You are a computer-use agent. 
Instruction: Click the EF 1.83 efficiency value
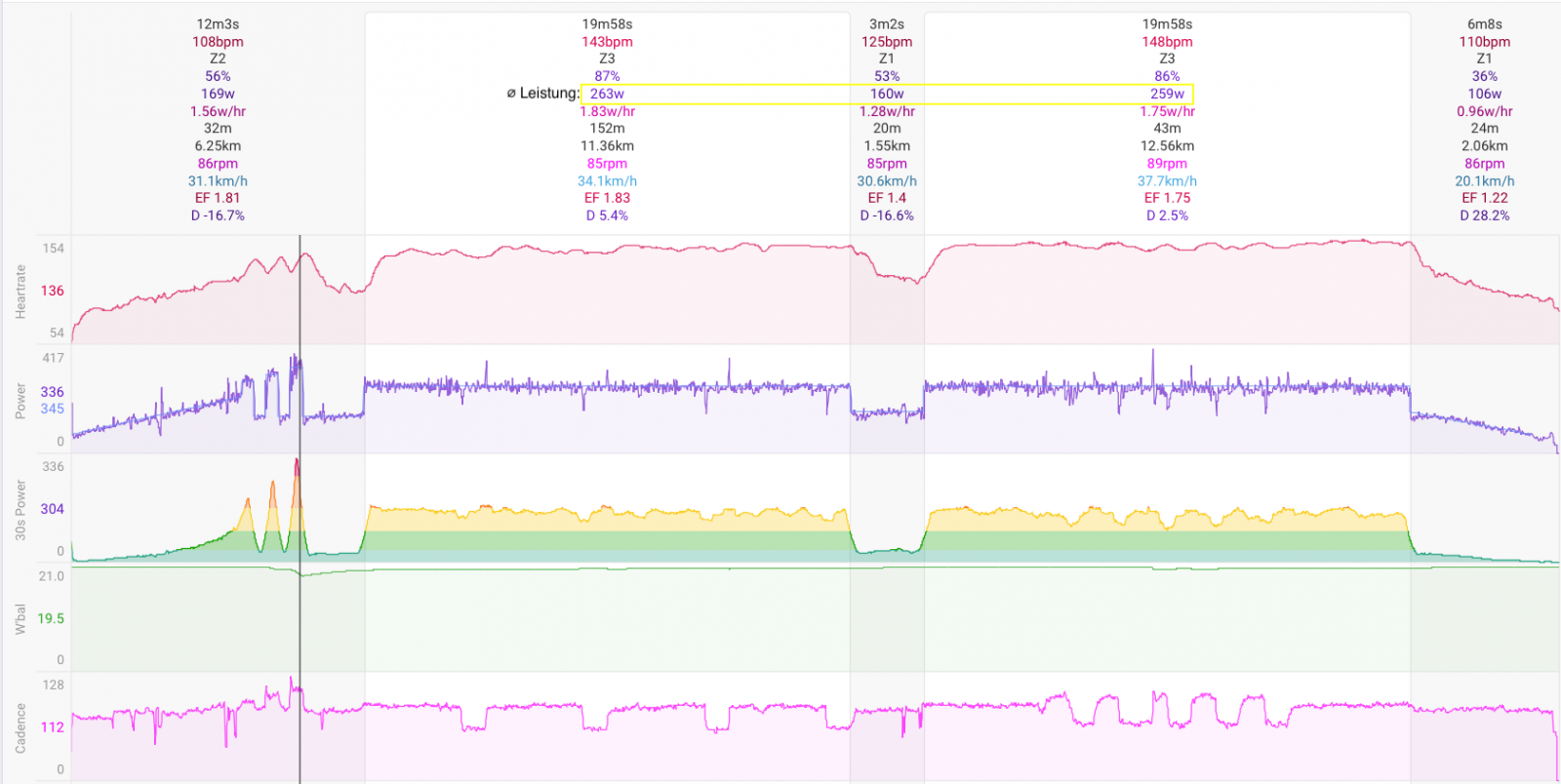coord(607,198)
